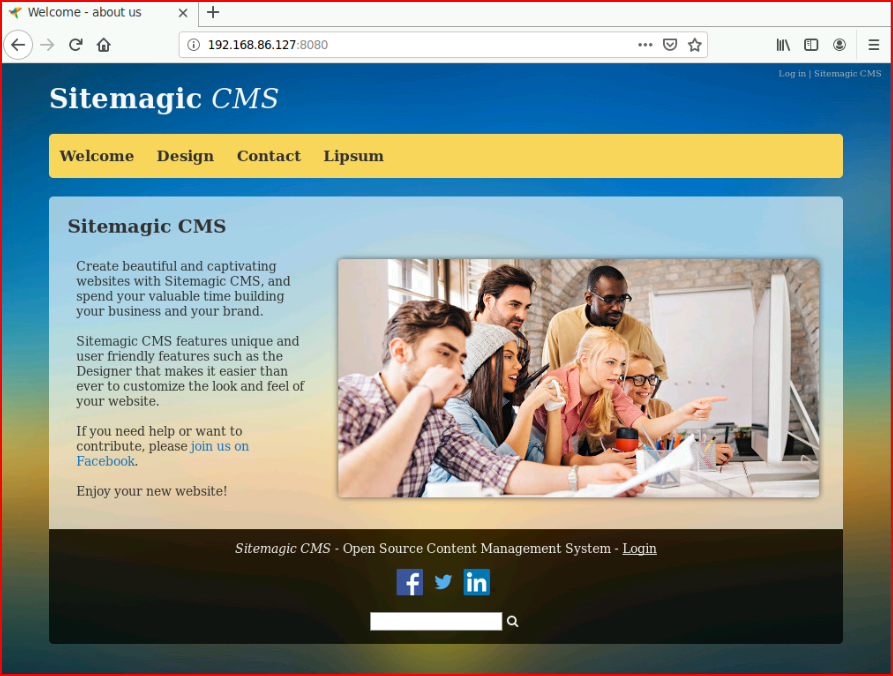Click the browser forward arrow
This screenshot has width=893, height=676.
pyautogui.click(x=47, y=44)
